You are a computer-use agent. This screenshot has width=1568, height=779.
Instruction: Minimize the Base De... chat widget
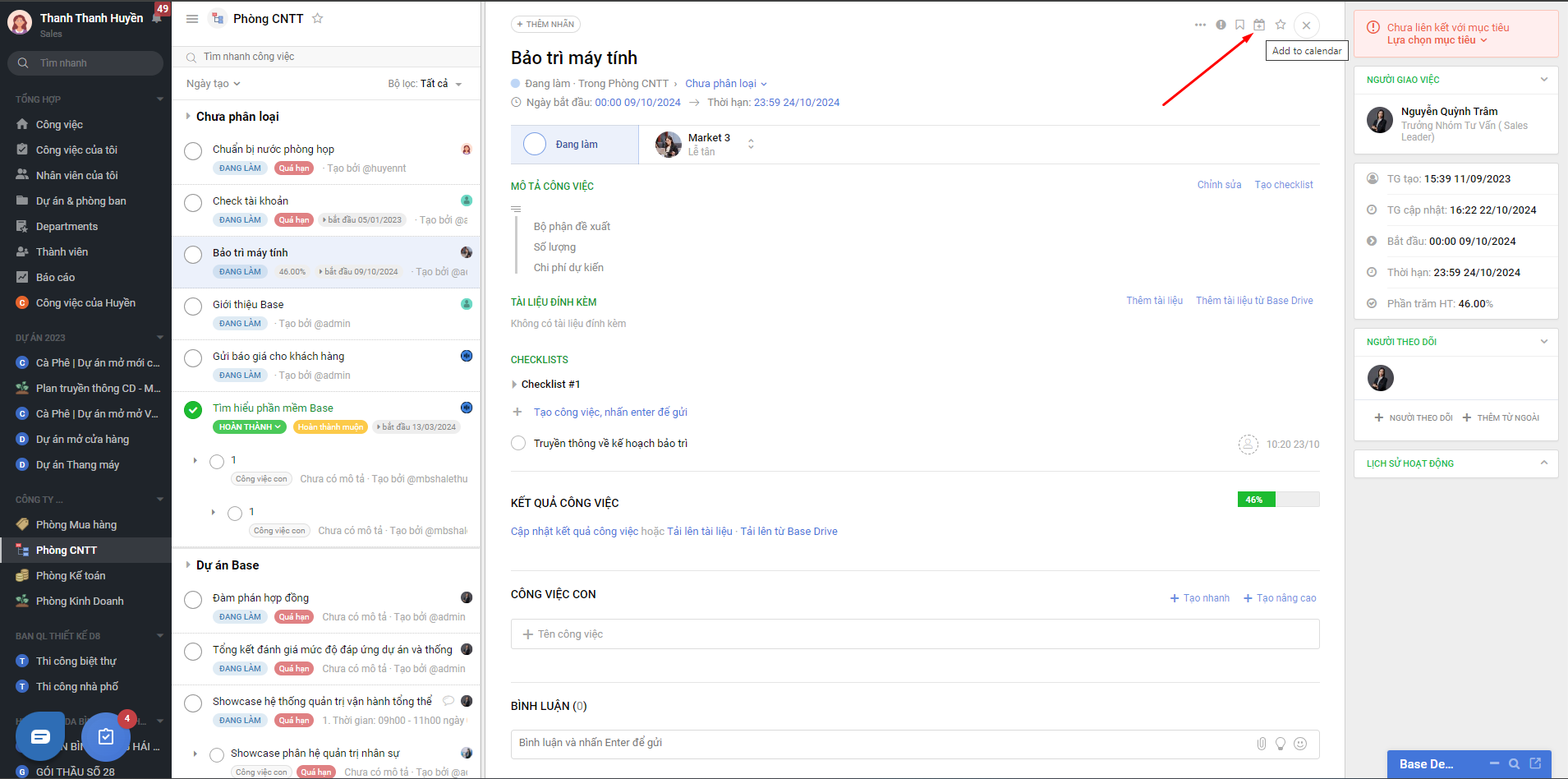click(1495, 764)
